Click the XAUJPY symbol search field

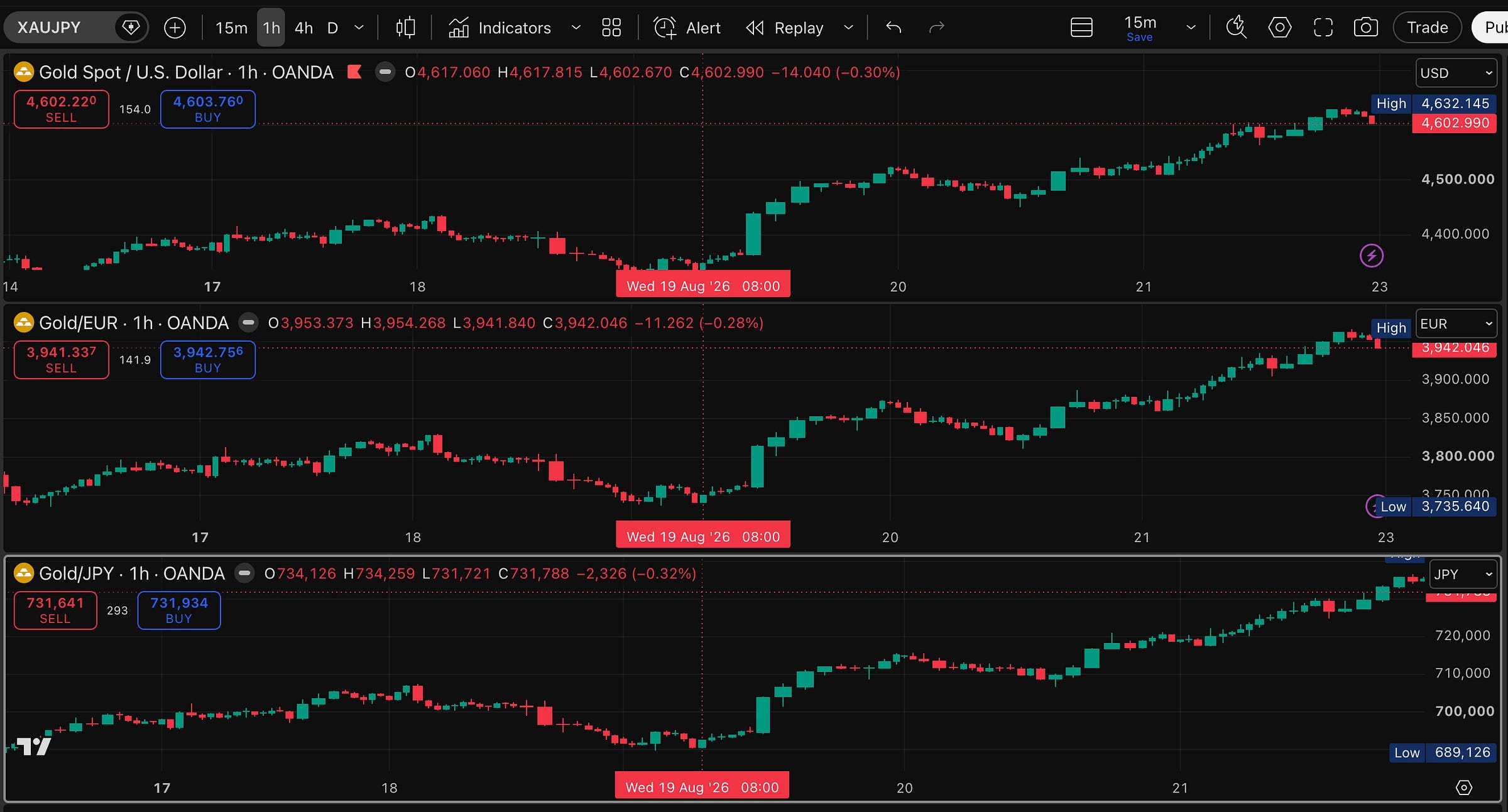click(60, 28)
